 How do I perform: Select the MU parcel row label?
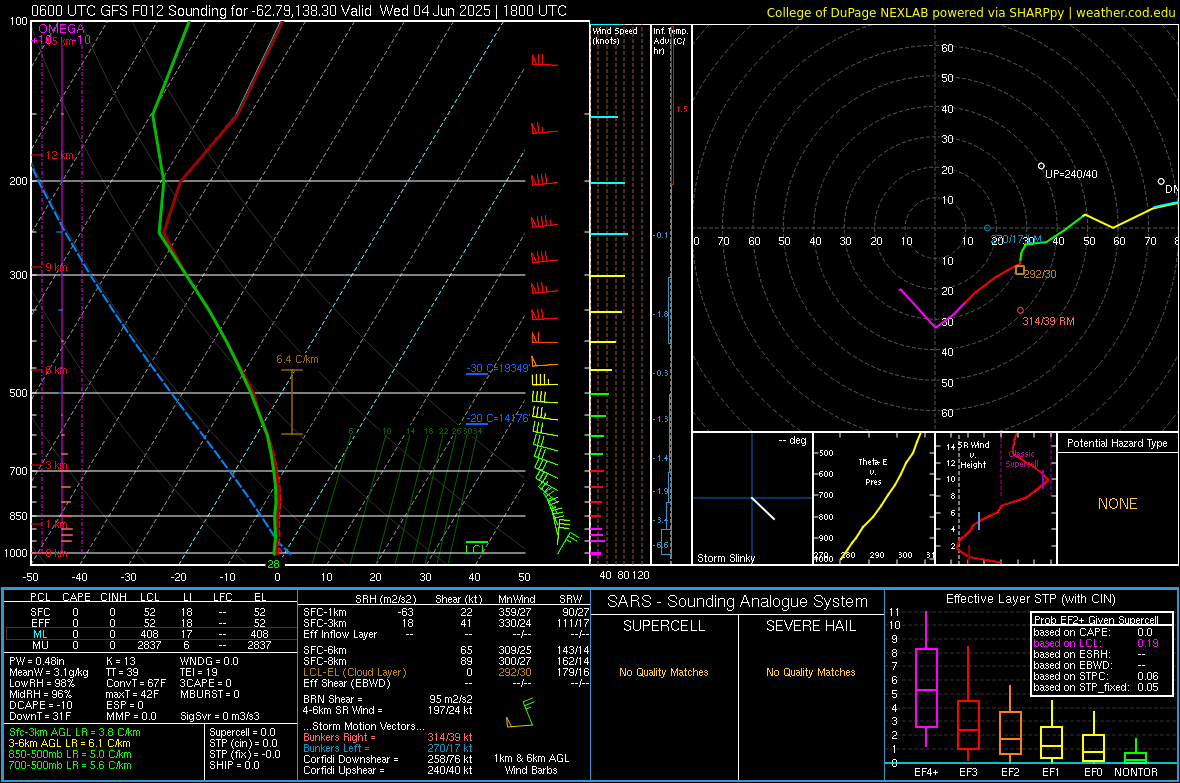pyautogui.click(x=40, y=645)
